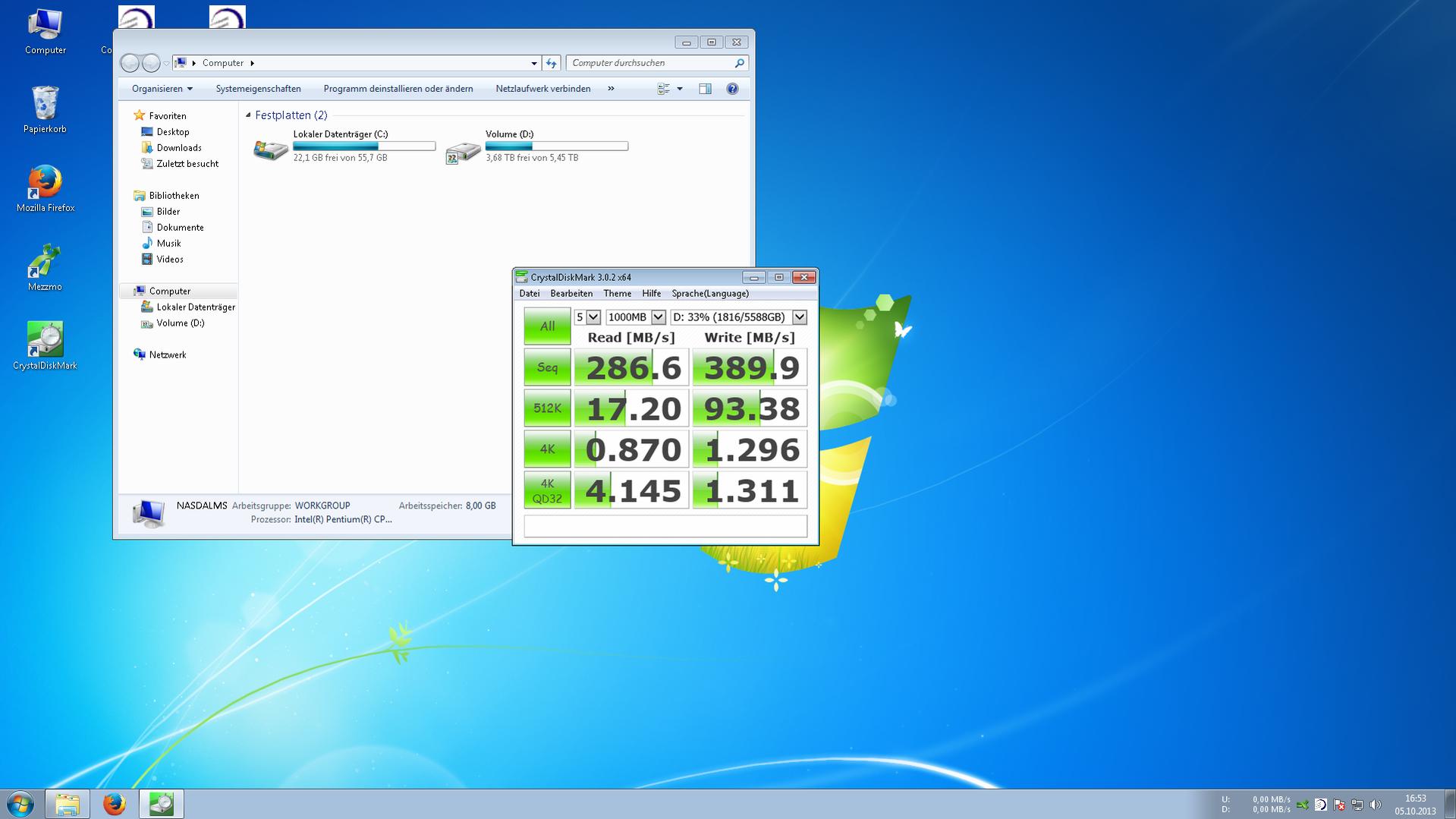Screen dimensions: 1456x819
Task: Start the 512K benchmark
Action: [x=547, y=408]
